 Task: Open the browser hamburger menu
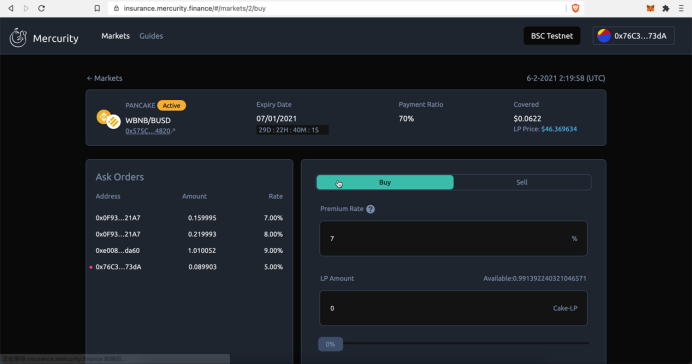[681, 8]
